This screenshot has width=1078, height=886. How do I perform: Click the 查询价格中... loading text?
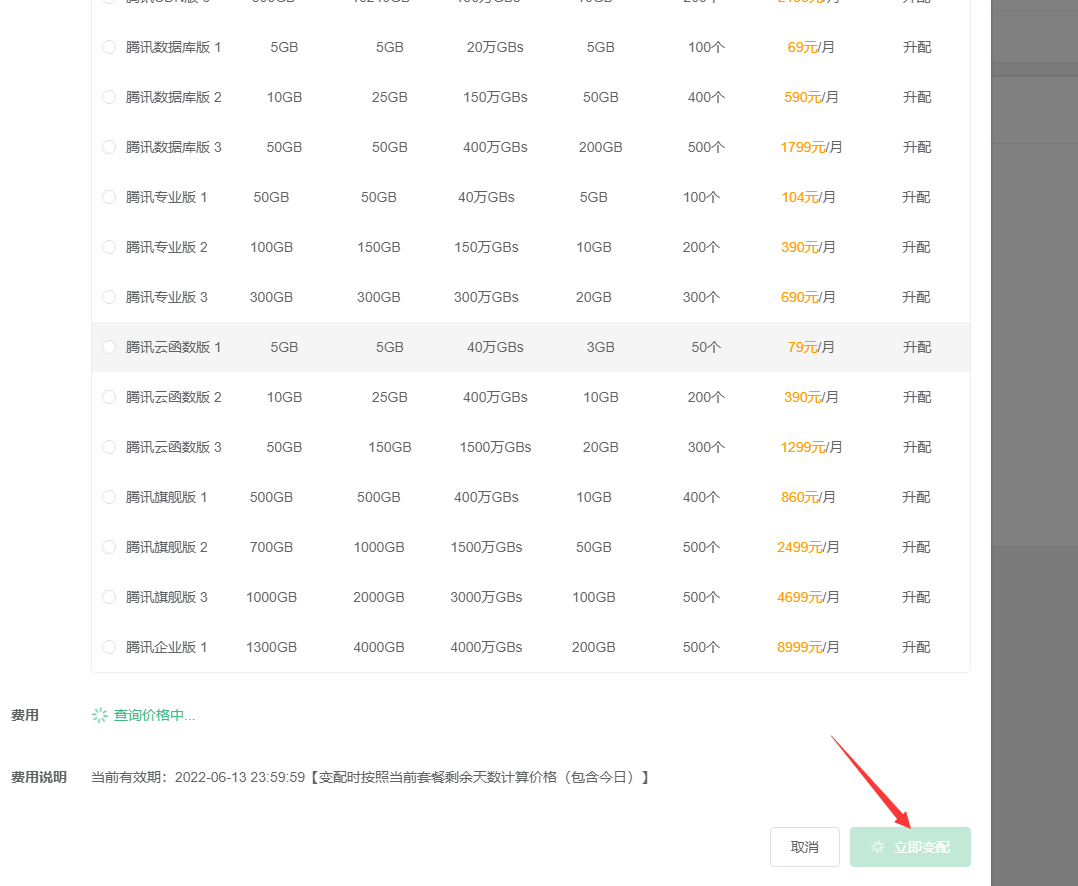click(x=154, y=716)
